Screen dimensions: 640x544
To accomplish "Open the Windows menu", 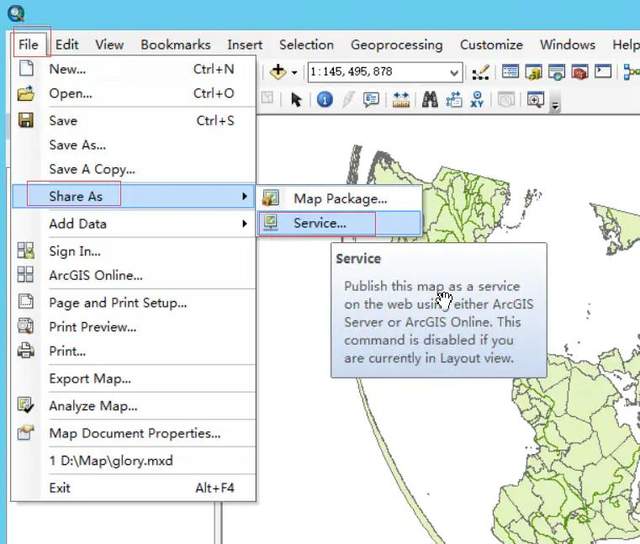I will click(567, 44).
